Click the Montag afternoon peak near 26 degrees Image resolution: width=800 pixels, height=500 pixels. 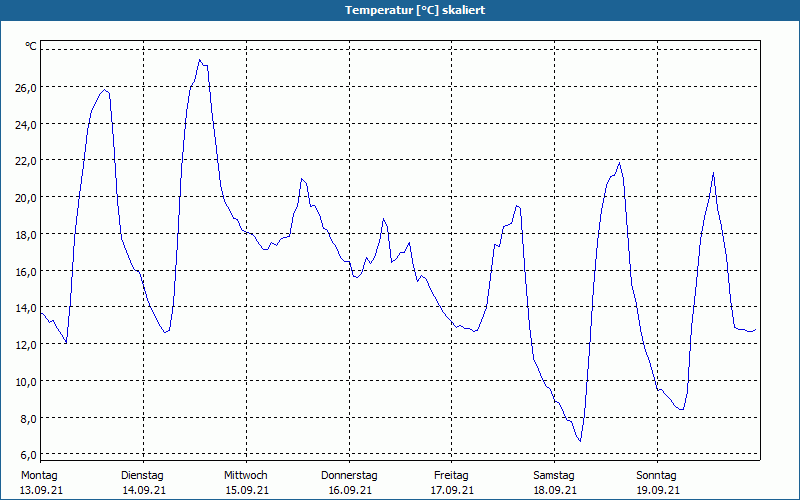[x=105, y=90]
